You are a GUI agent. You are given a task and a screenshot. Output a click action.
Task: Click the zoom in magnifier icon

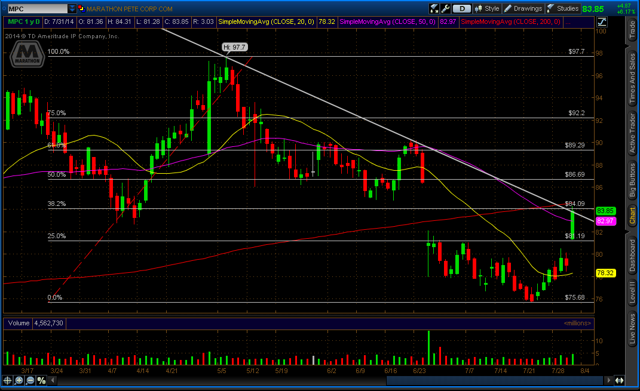19,380
